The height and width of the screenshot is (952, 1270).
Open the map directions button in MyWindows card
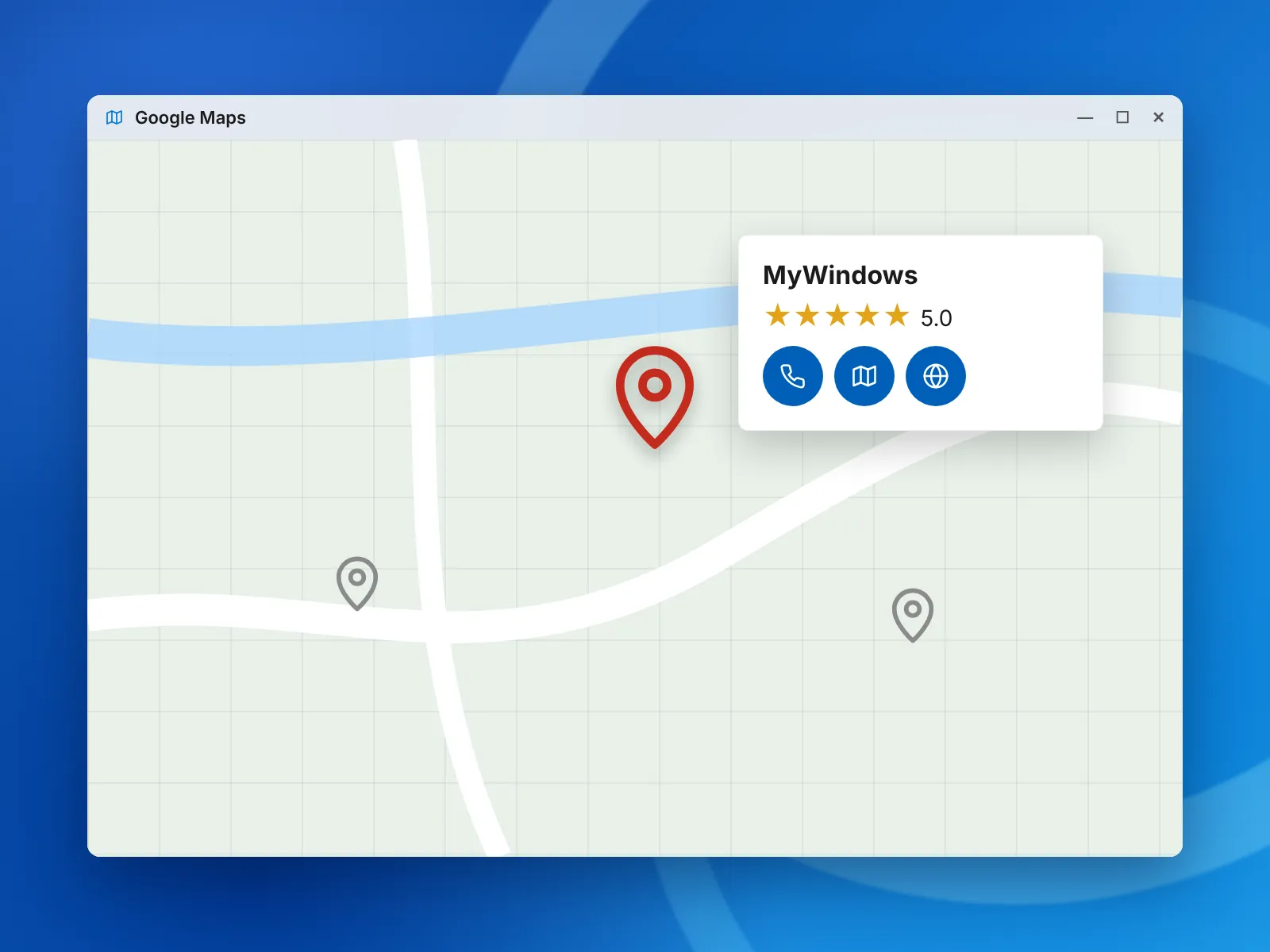(864, 376)
